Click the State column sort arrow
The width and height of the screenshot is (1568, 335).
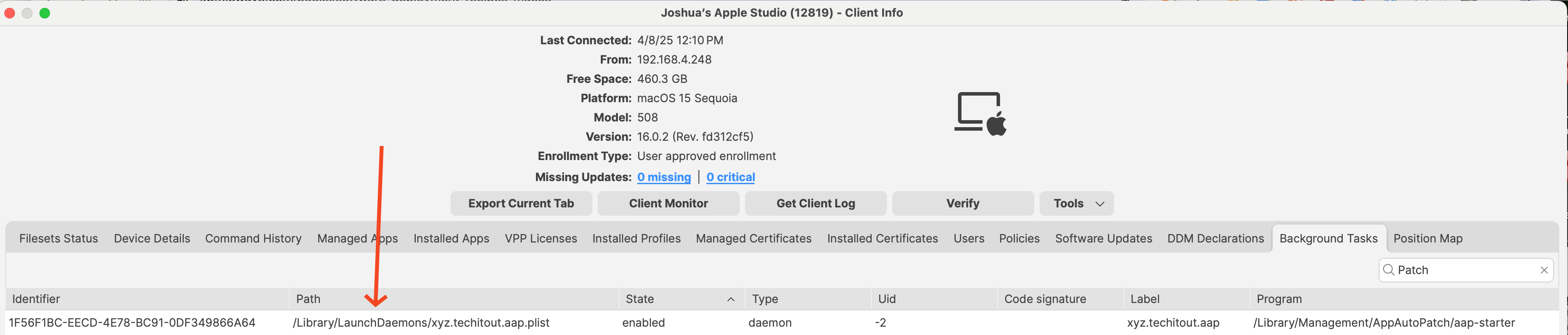pos(731,299)
